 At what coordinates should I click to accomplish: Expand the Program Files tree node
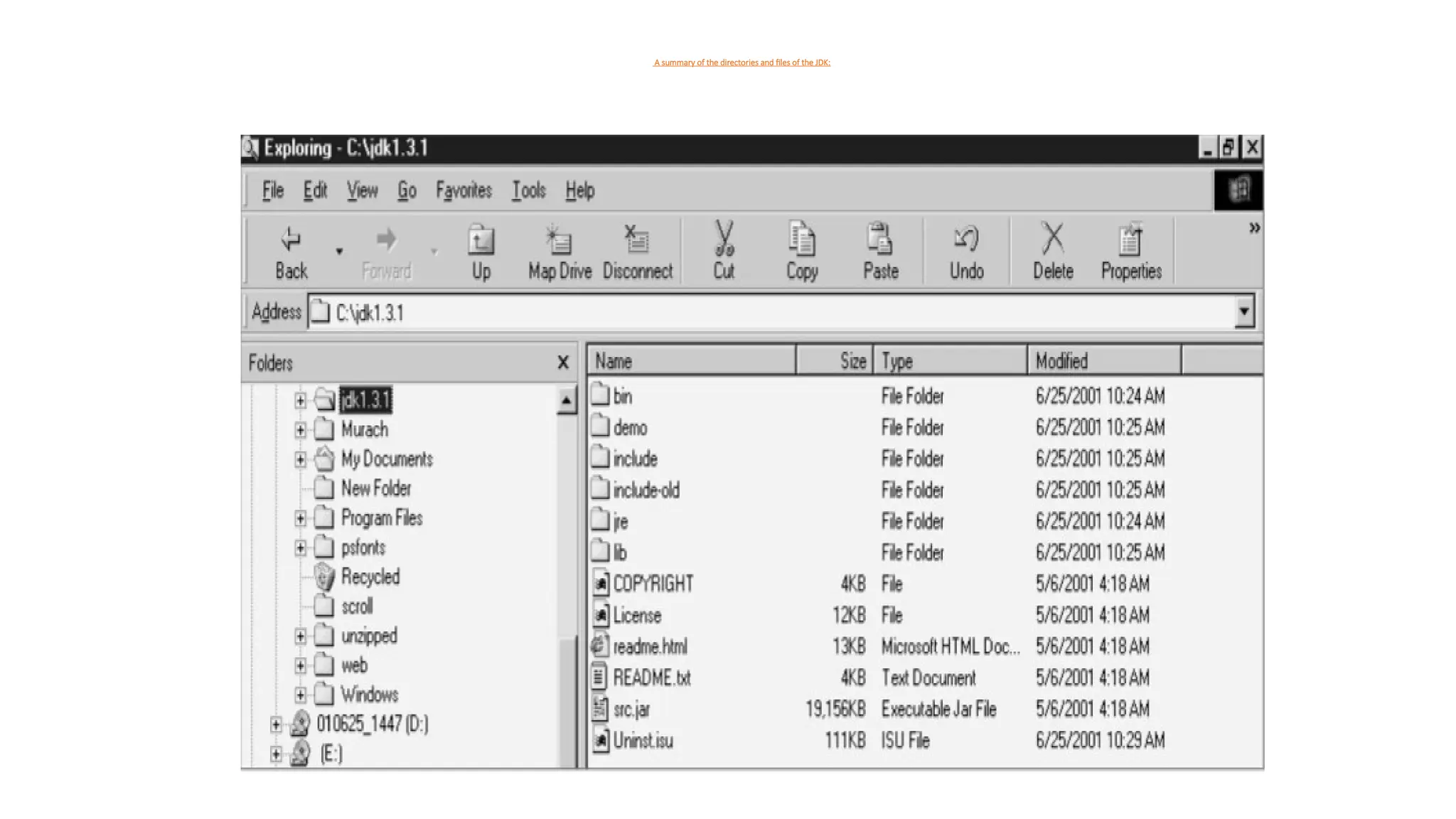300,518
